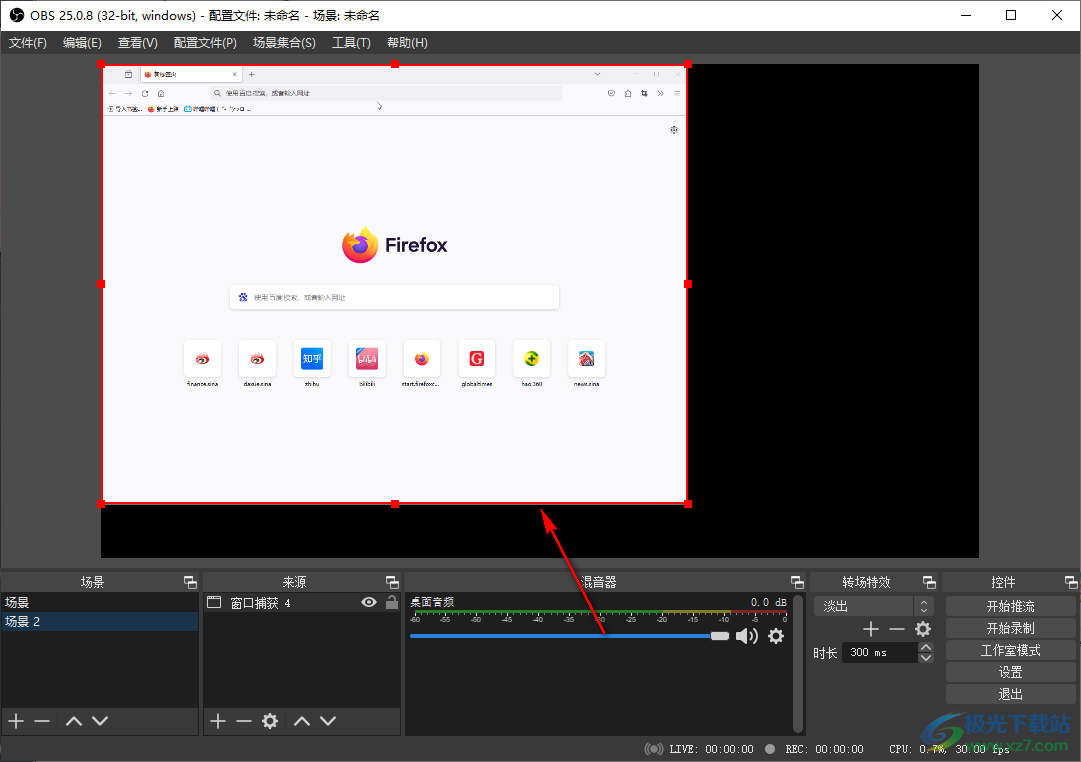This screenshot has width=1081, height=762.
Task: Pop out the 场景 dock panel icon
Action: [x=190, y=582]
